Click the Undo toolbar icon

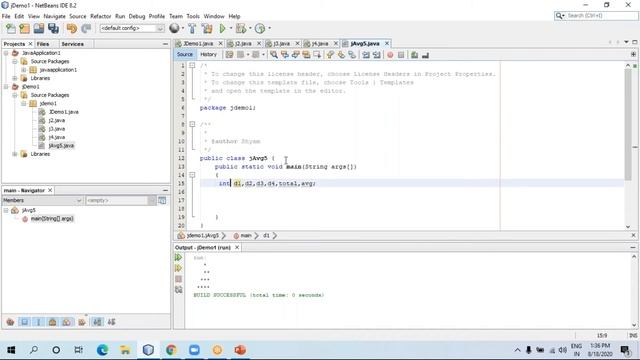point(72,29)
